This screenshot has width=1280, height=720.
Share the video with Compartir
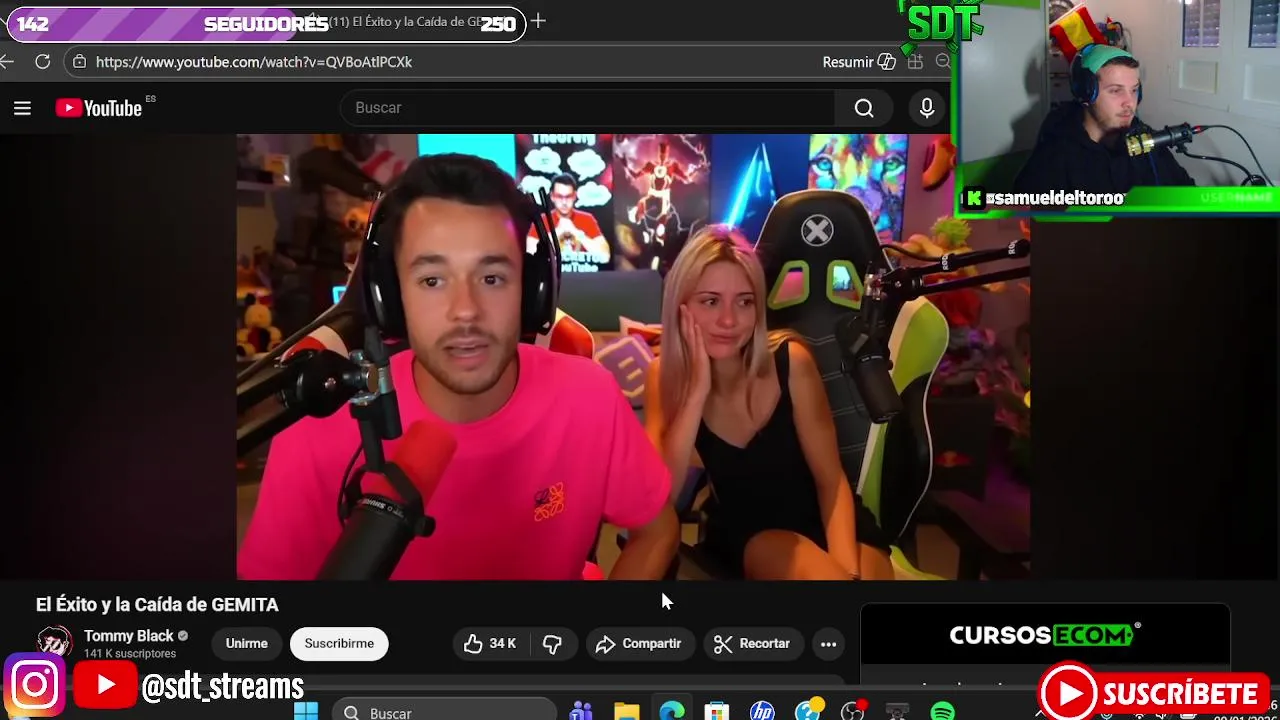pyautogui.click(x=638, y=644)
